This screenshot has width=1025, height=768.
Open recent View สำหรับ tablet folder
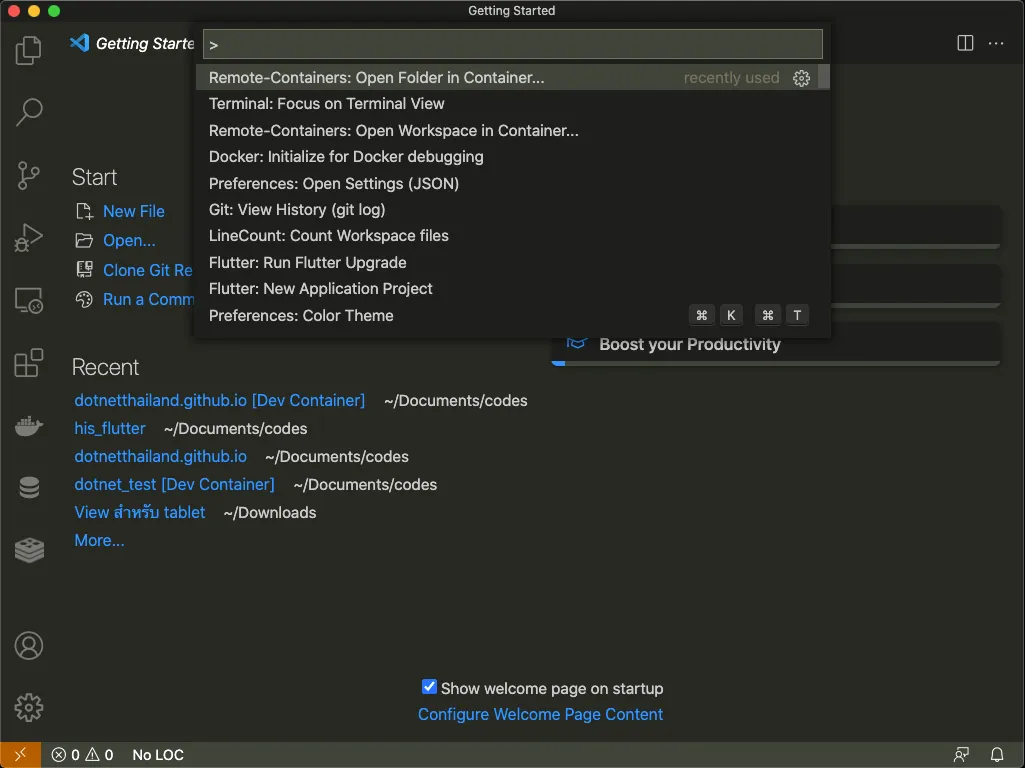coord(139,512)
